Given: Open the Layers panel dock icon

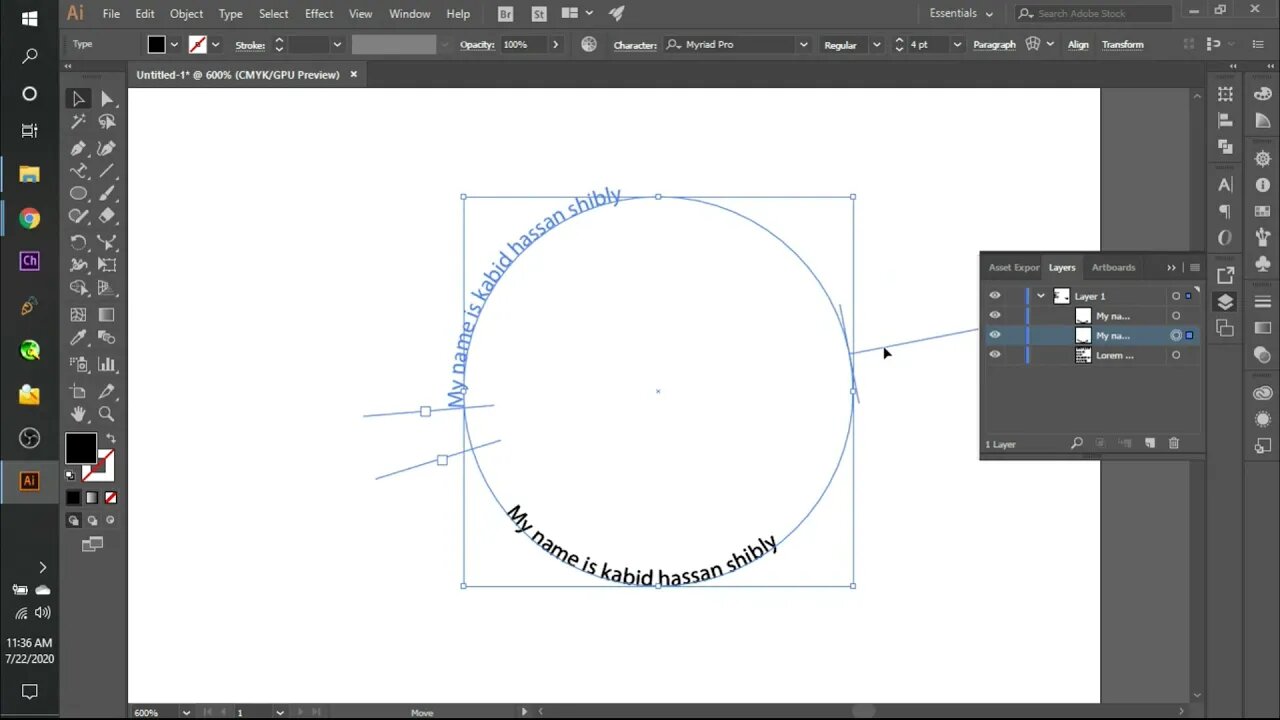Looking at the screenshot, I should point(1226,302).
